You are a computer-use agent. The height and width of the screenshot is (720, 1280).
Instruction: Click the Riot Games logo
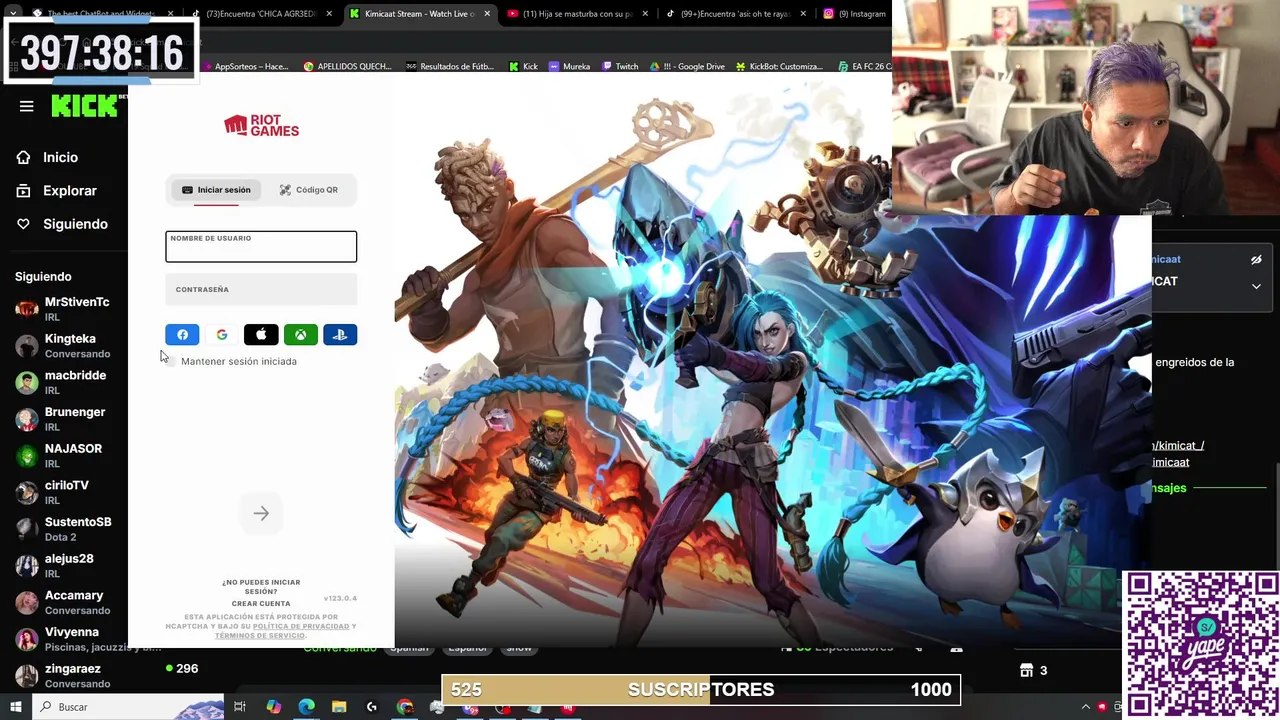pos(261,125)
